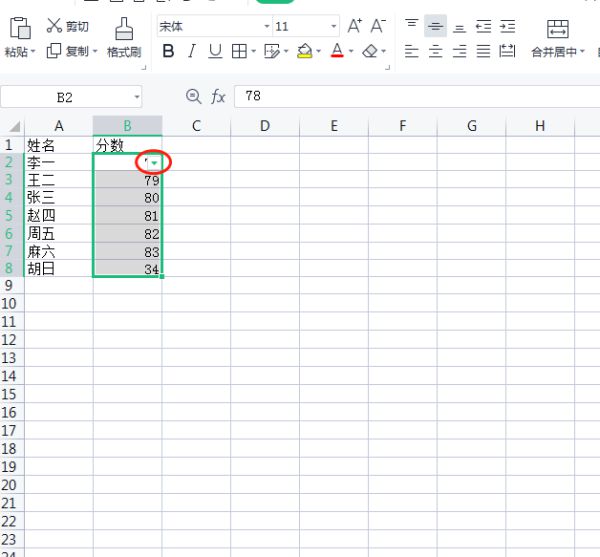This screenshot has height=557, width=600.
Task: Click score cell with value 83
Action: (x=127, y=252)
